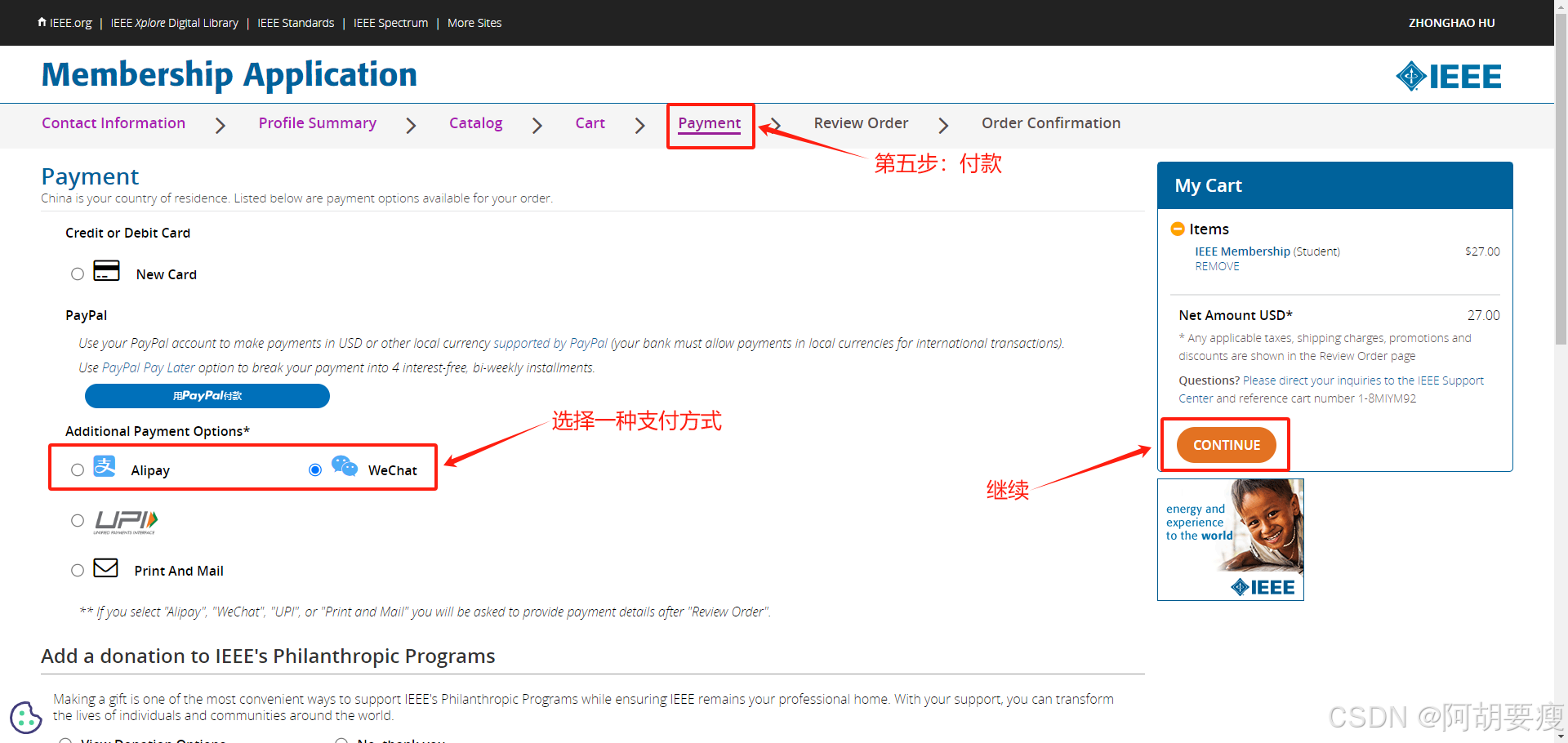
Task: Go to Cart step
Action: pos(590,123)
